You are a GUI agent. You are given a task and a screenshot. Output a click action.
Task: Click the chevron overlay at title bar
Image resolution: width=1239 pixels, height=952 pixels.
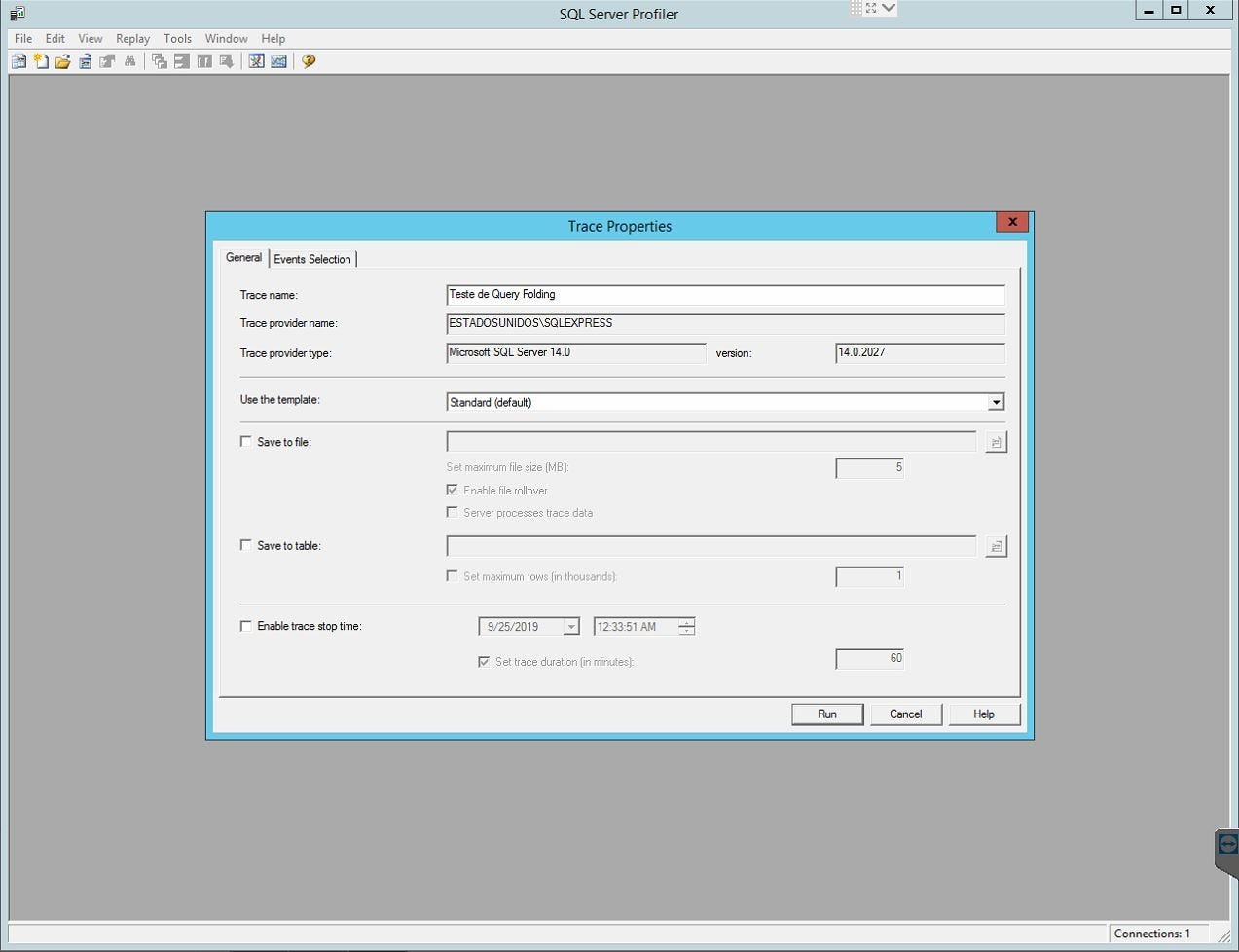pos(889,8)
